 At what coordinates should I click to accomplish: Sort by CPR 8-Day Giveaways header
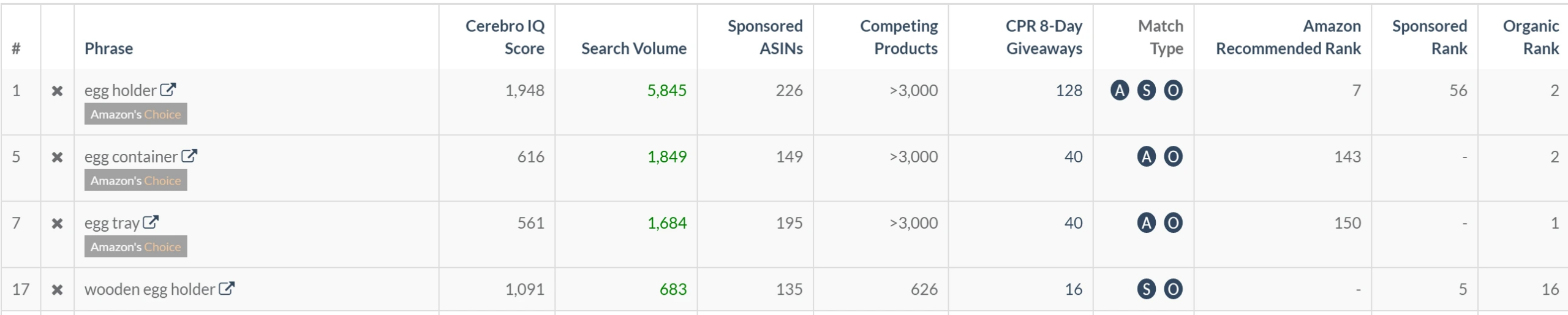pos(1044,37)
